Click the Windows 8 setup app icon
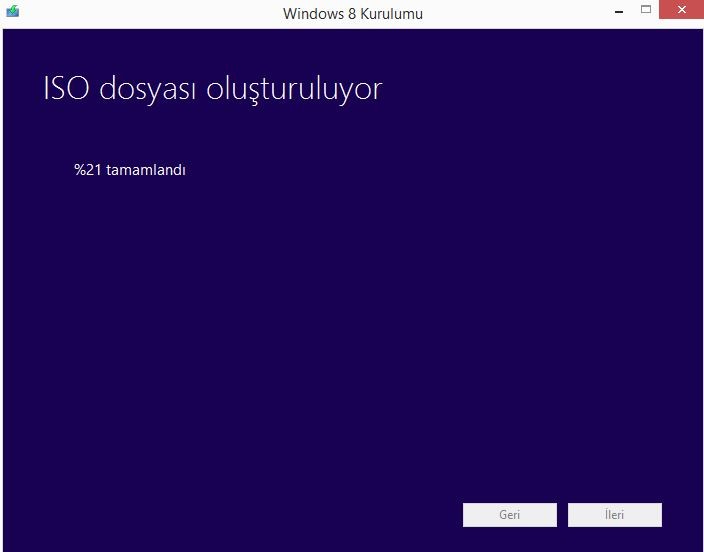 tap(13, 11)
